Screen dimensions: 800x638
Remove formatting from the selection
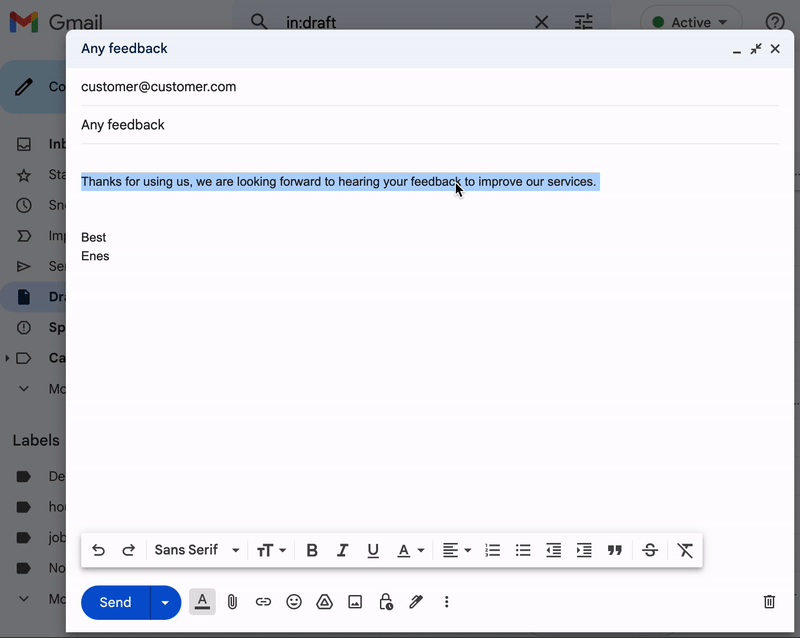click(685, 550)
